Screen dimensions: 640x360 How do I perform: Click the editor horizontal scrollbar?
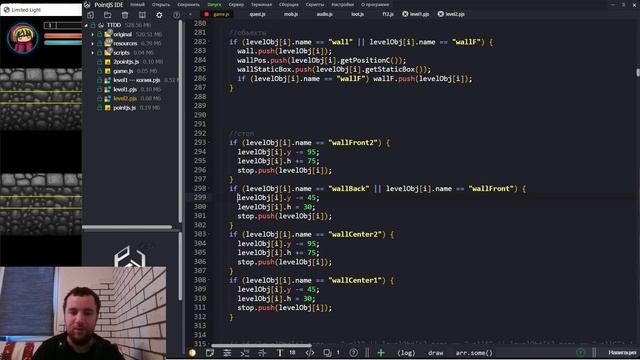(x=261, y=345)
